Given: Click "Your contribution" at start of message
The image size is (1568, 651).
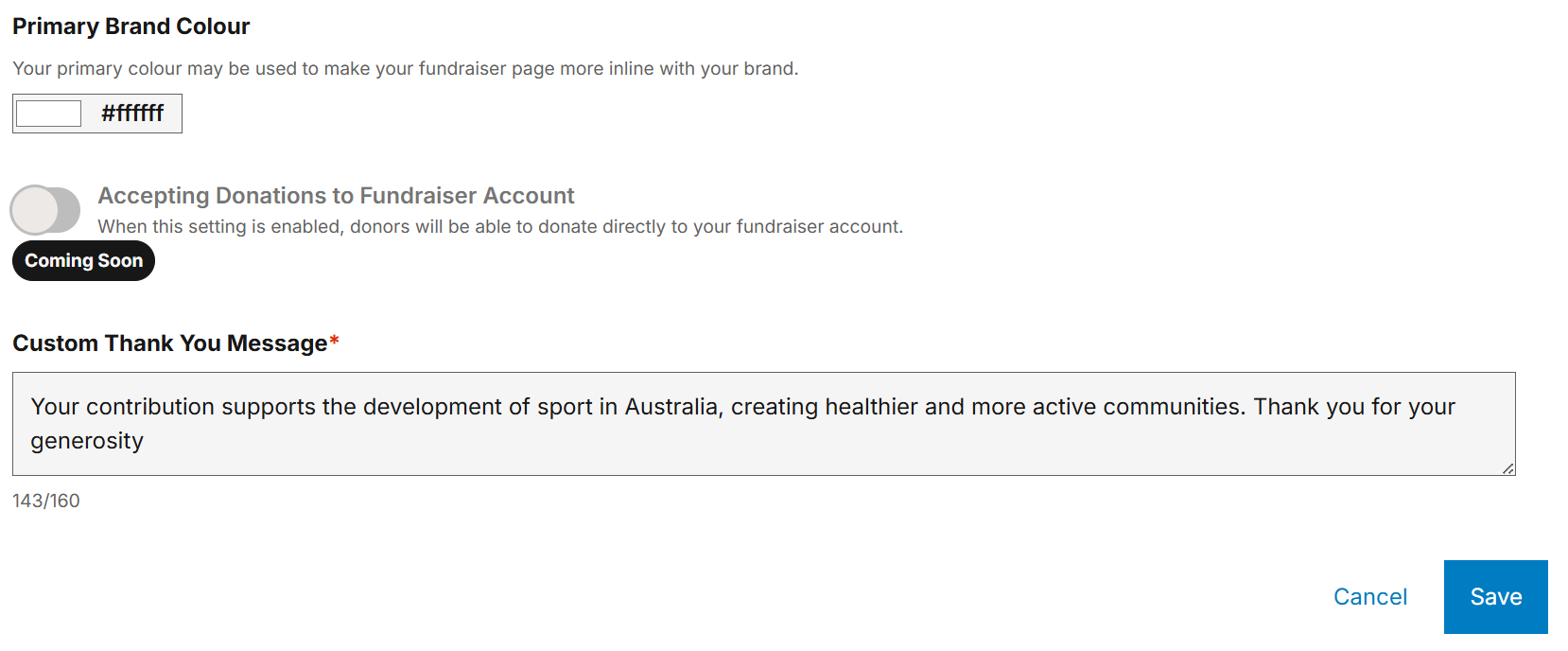Looking at the screenshot, I should (123, 407).
